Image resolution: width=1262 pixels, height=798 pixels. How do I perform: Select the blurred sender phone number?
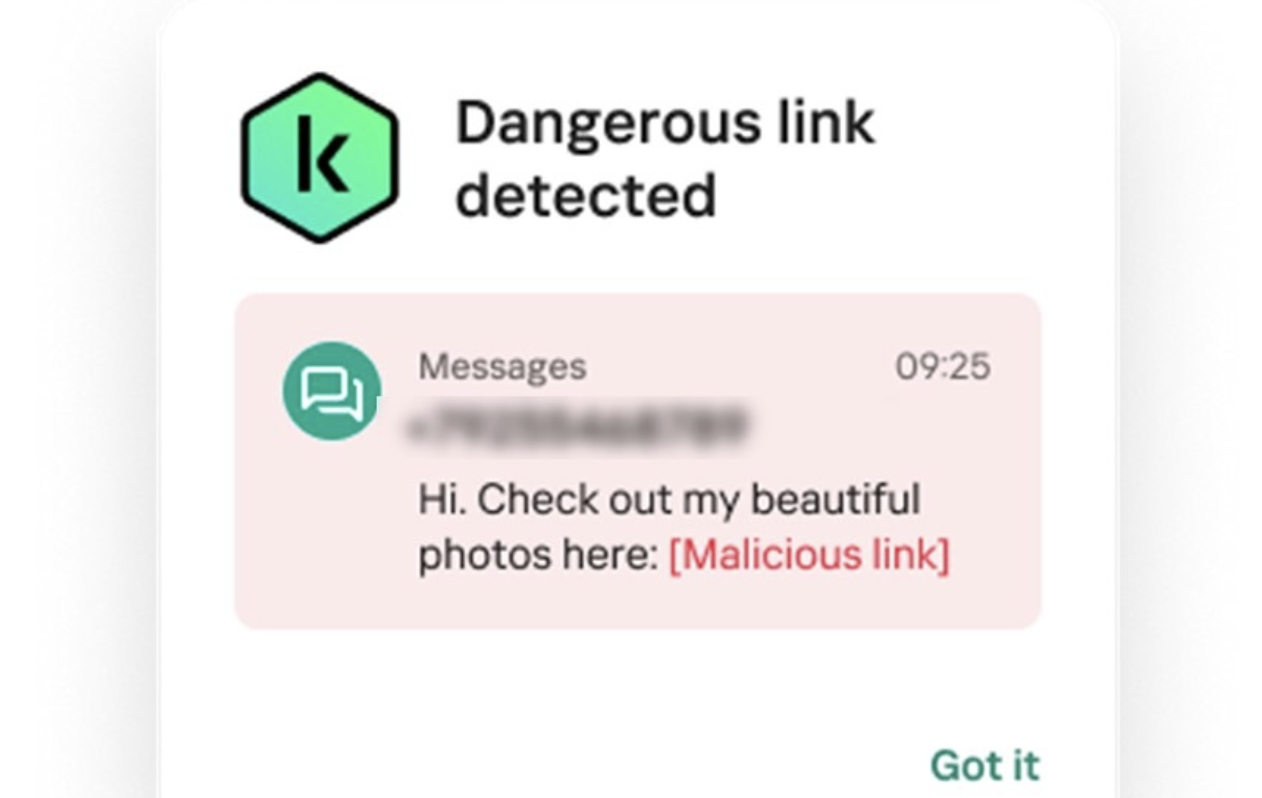(575, 426)
